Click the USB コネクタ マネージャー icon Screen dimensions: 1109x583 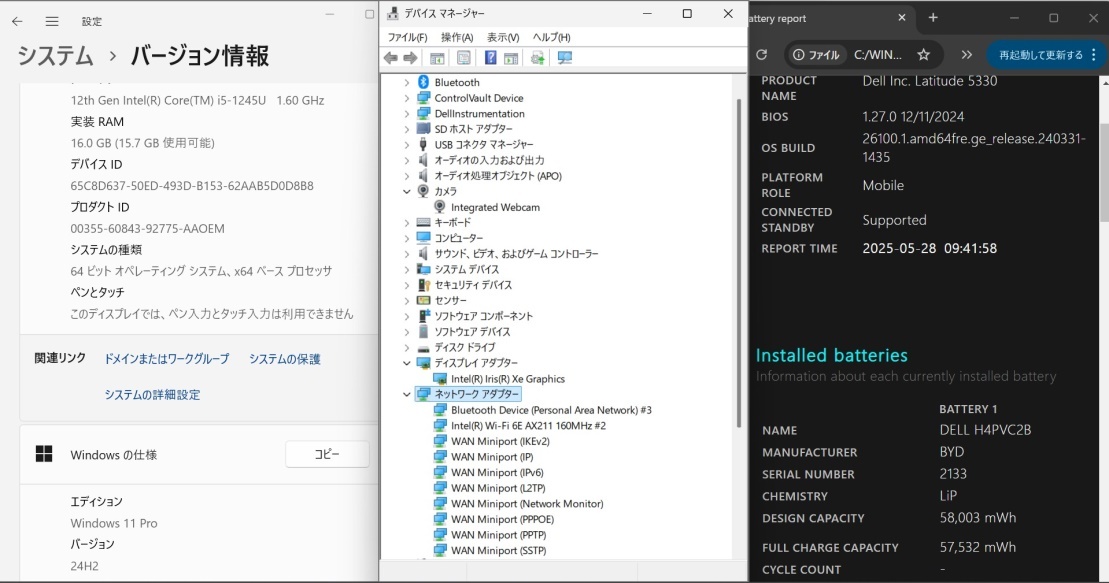point(424,144)
